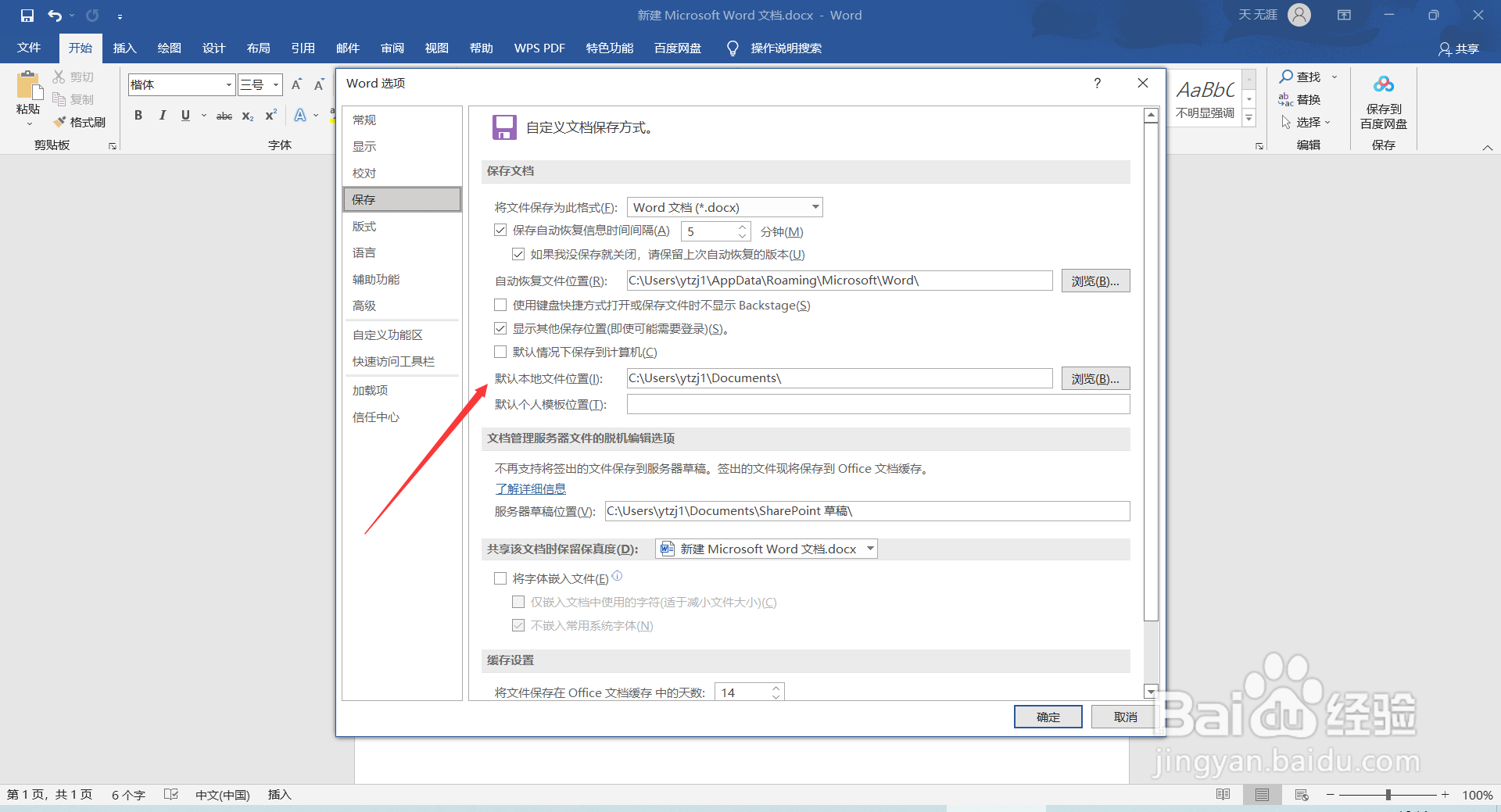Apply subscript x₂ formatting
Viewport: 1501px width, 812px height.
[x=248, y=116]
